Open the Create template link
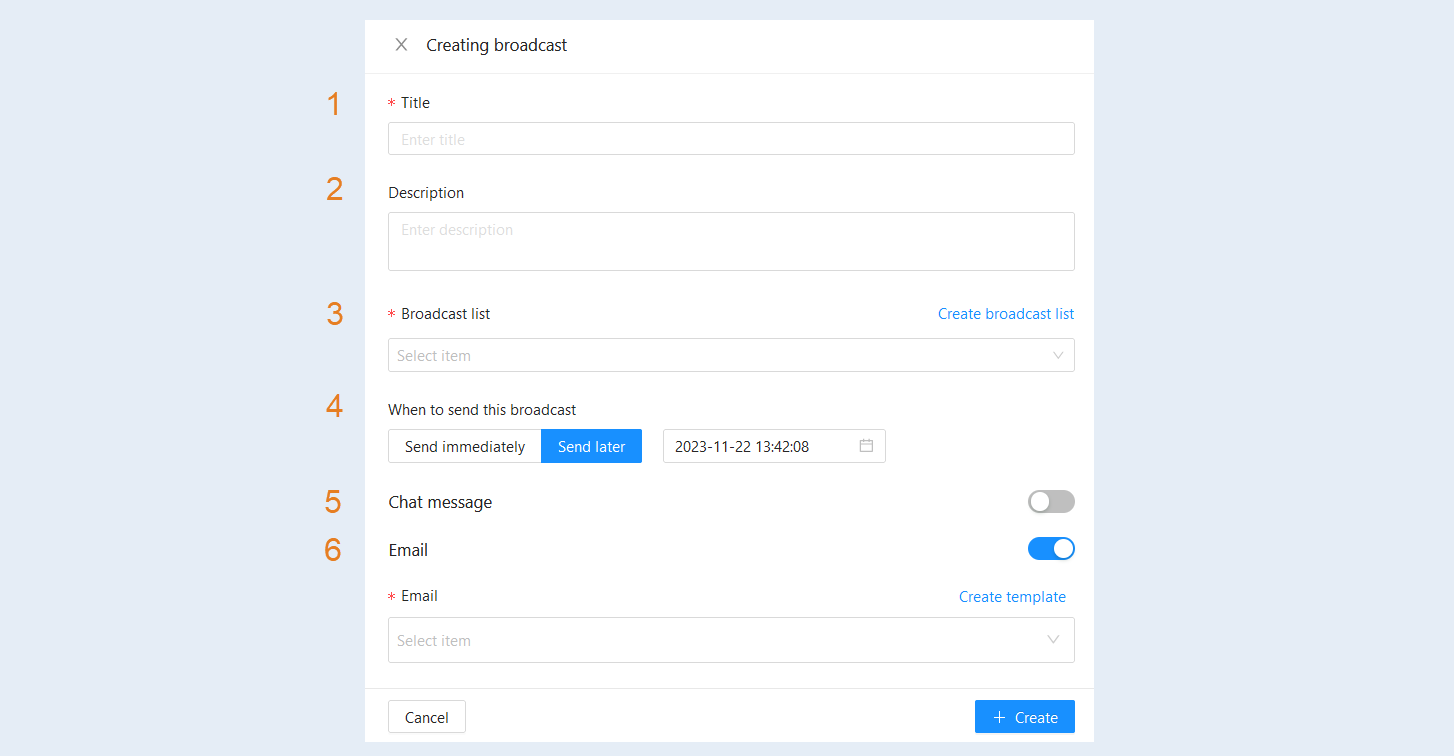1454x756 pixels. (1012, 597)
